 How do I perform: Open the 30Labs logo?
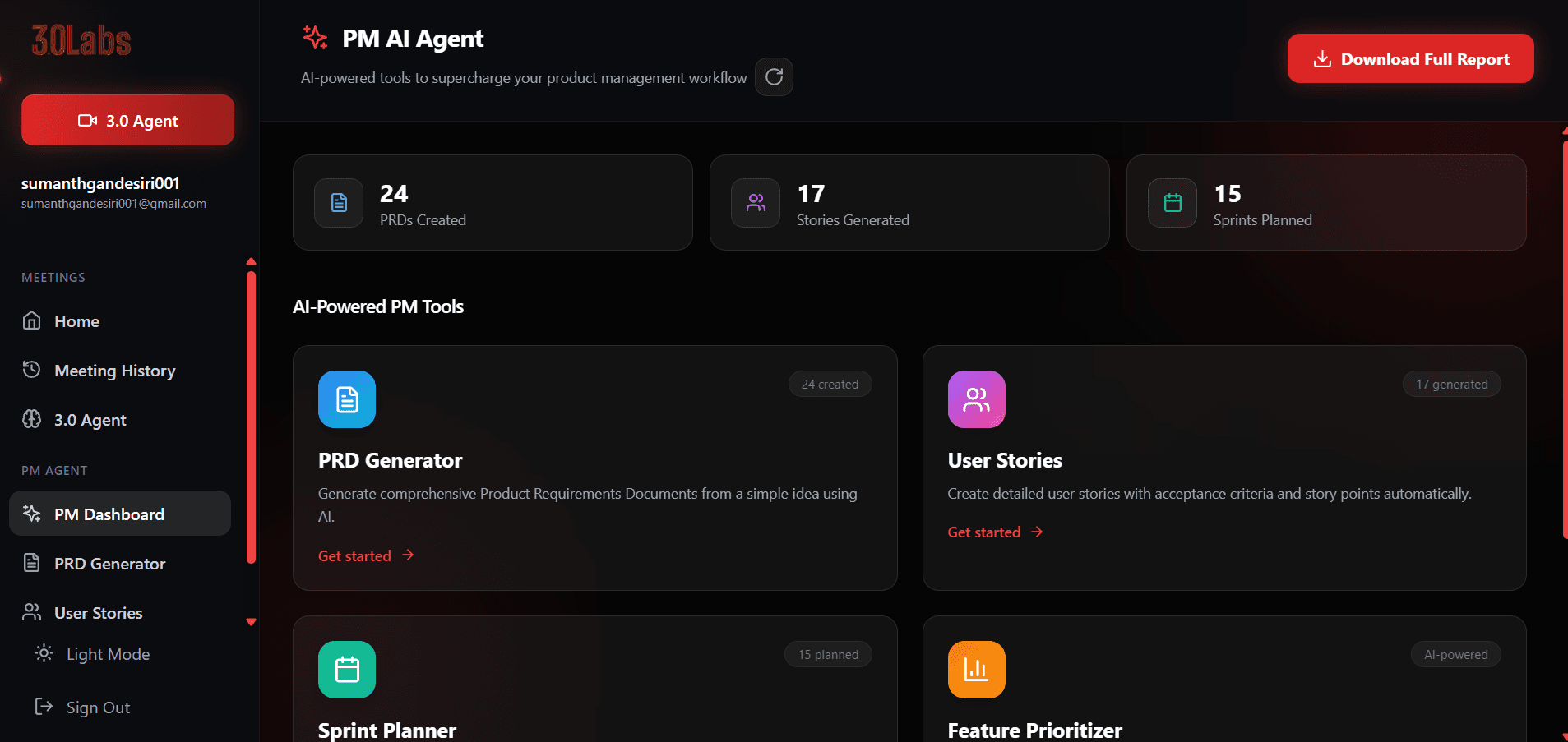click(78, 38)
